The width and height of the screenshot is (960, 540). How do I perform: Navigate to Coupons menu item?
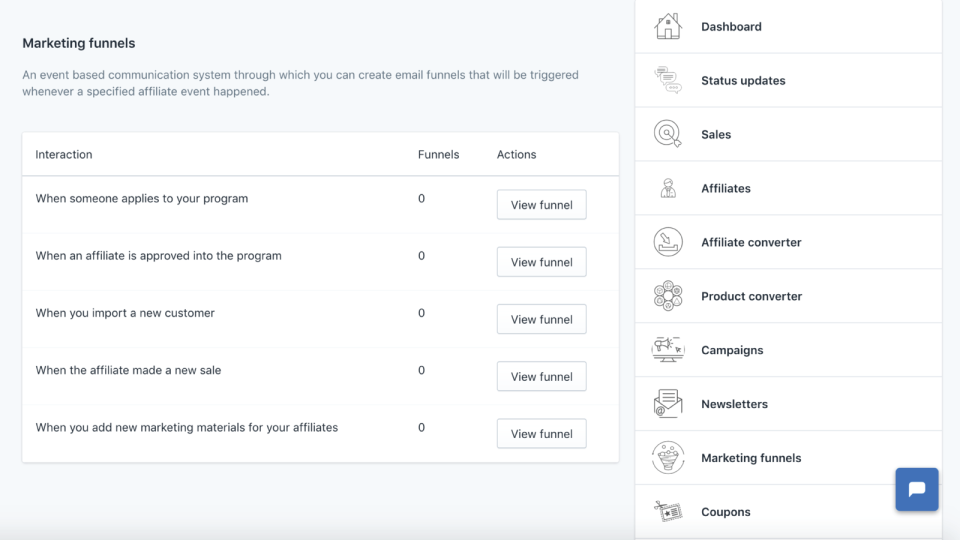click(726, 512)
